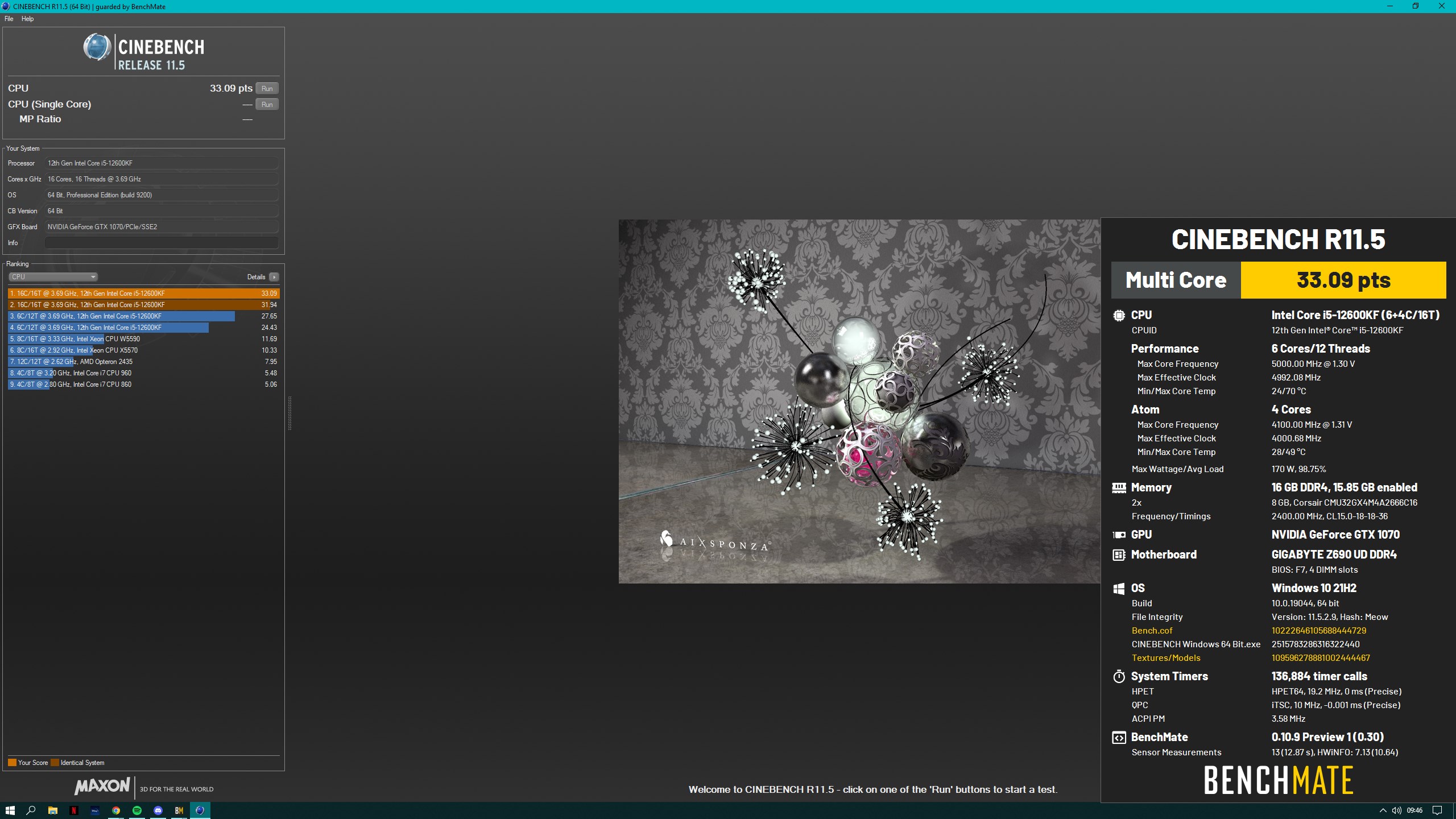Image resolution: width=1456 pixels, height=819 pixels.
Task: Select the Core i7 CPU 960 row
Action: (144, 373)
